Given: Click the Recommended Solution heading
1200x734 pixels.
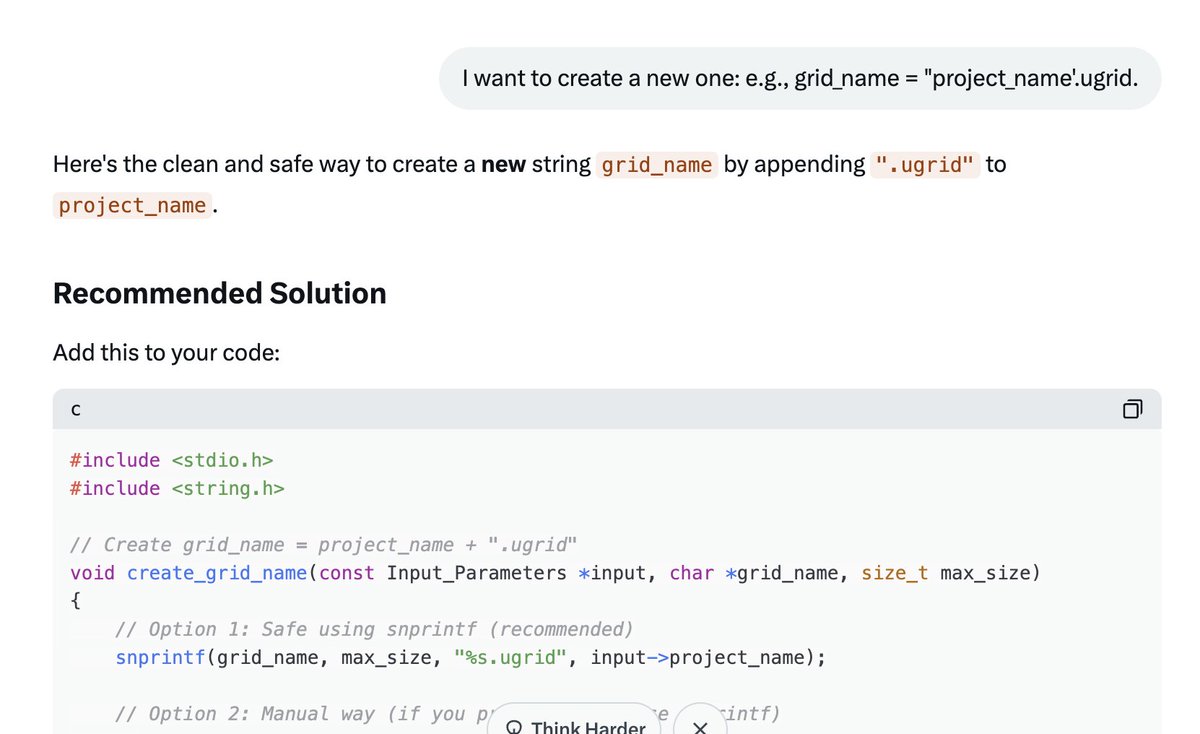Looking at the screenshot, I should click(x=220, y=293).
